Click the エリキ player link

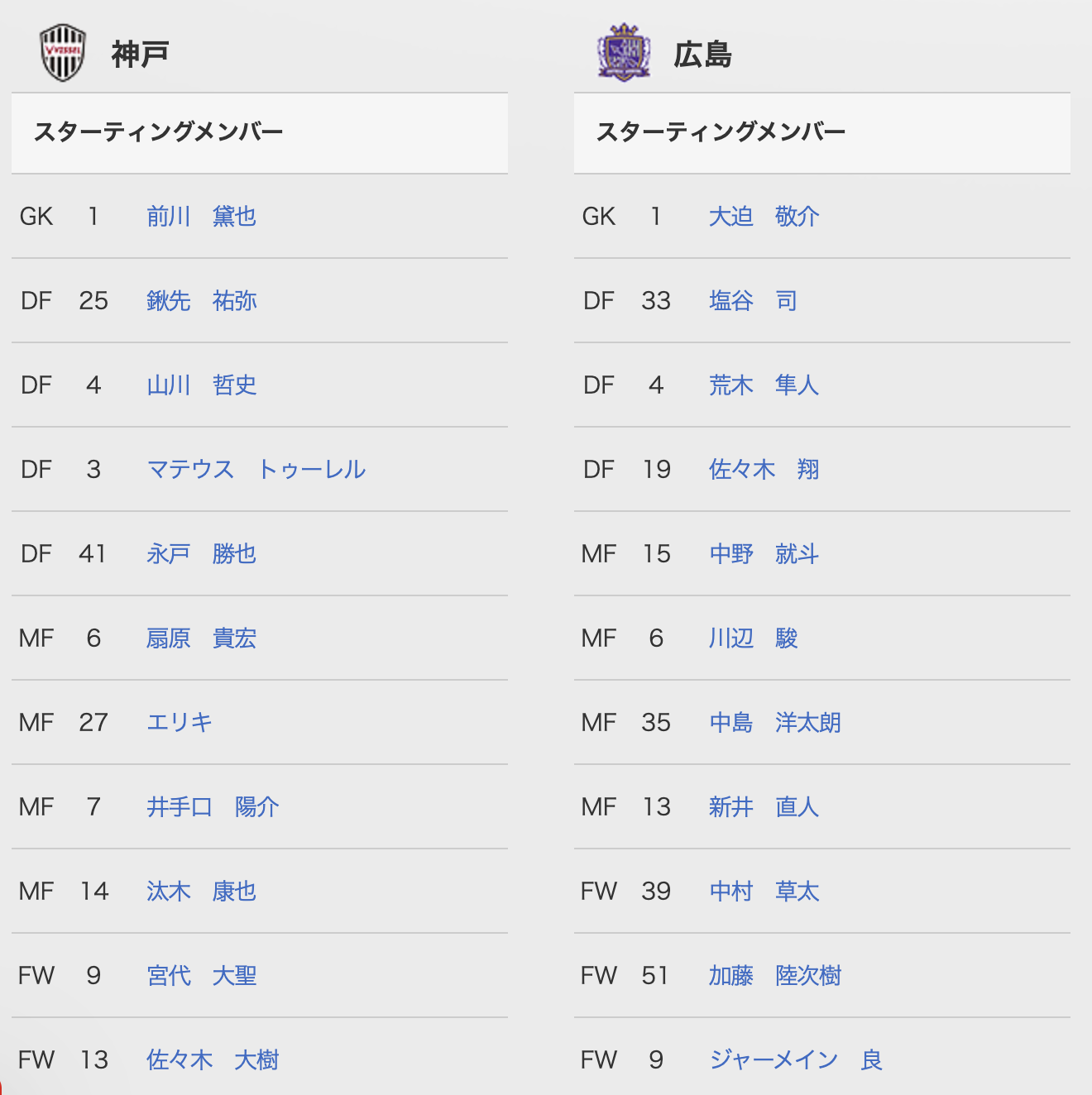[180, 723]
